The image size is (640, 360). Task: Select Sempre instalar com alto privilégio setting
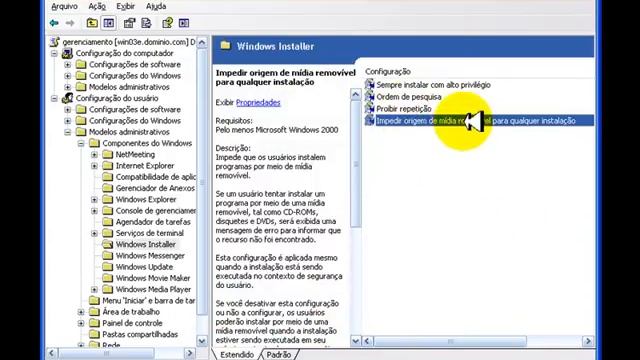(433, 85)
